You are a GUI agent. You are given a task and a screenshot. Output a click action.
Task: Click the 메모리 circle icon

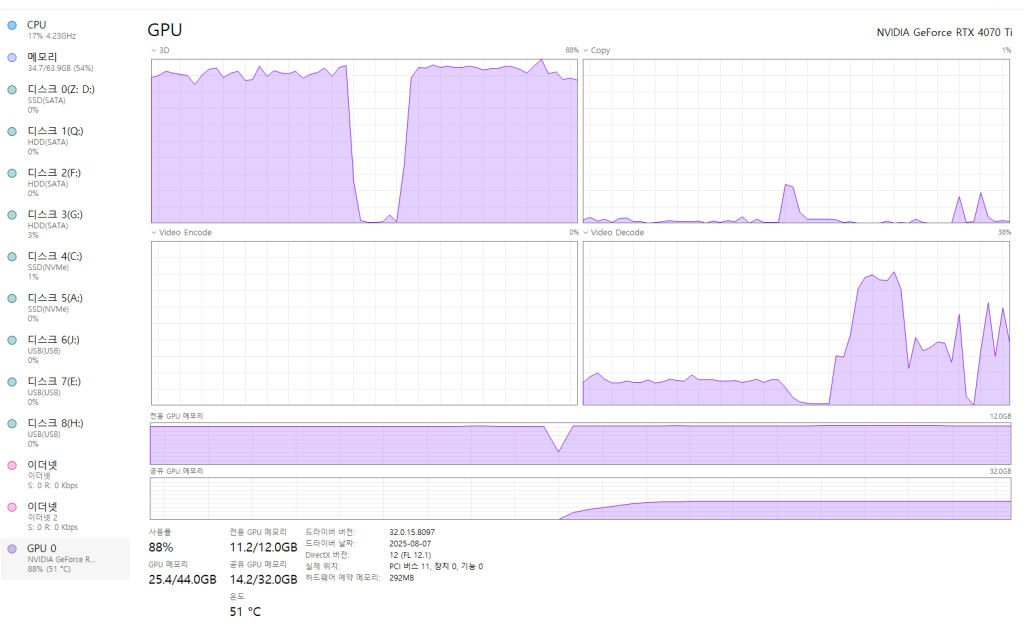click(x=12, y=58)
